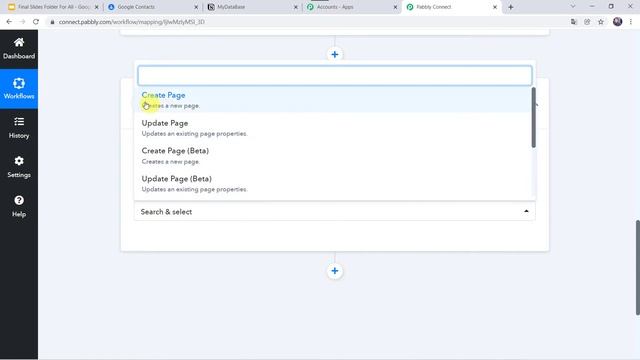Open the tab search dropdown arrow
The image size is (640, 360).
[x=573, y=7]
